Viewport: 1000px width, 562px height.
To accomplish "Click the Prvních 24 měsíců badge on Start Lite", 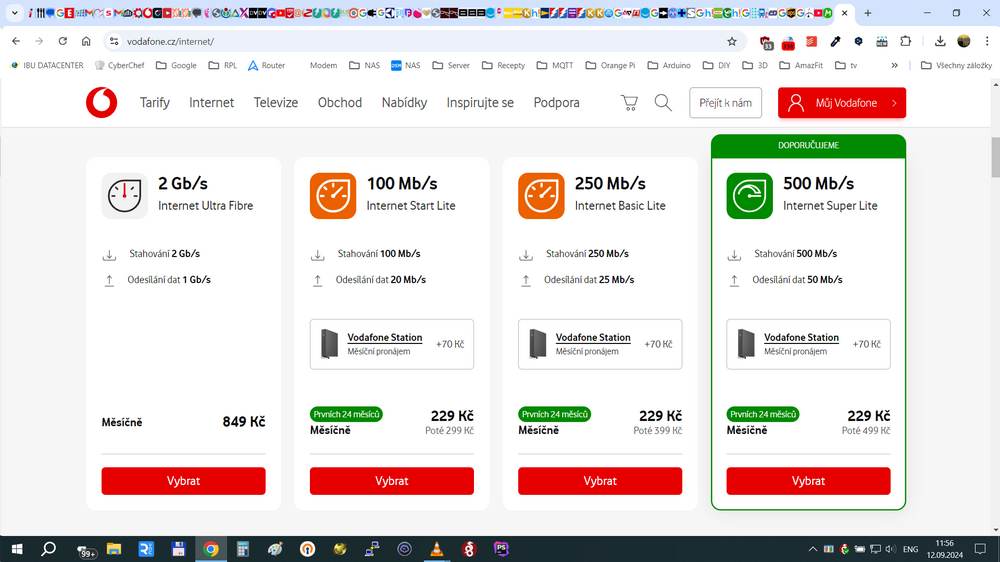I will coord(346,415).
